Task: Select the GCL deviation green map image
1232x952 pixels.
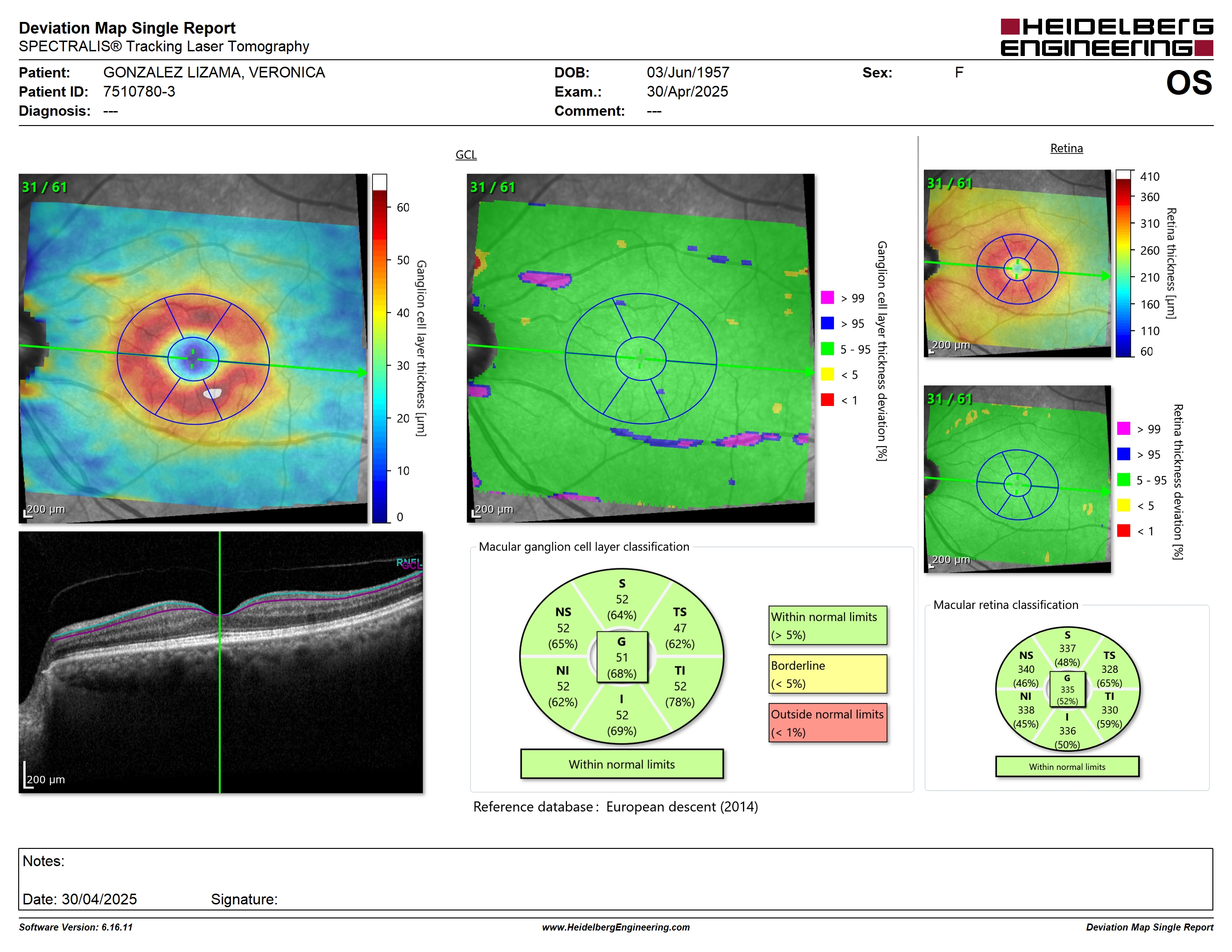Action: coord(640,348)
